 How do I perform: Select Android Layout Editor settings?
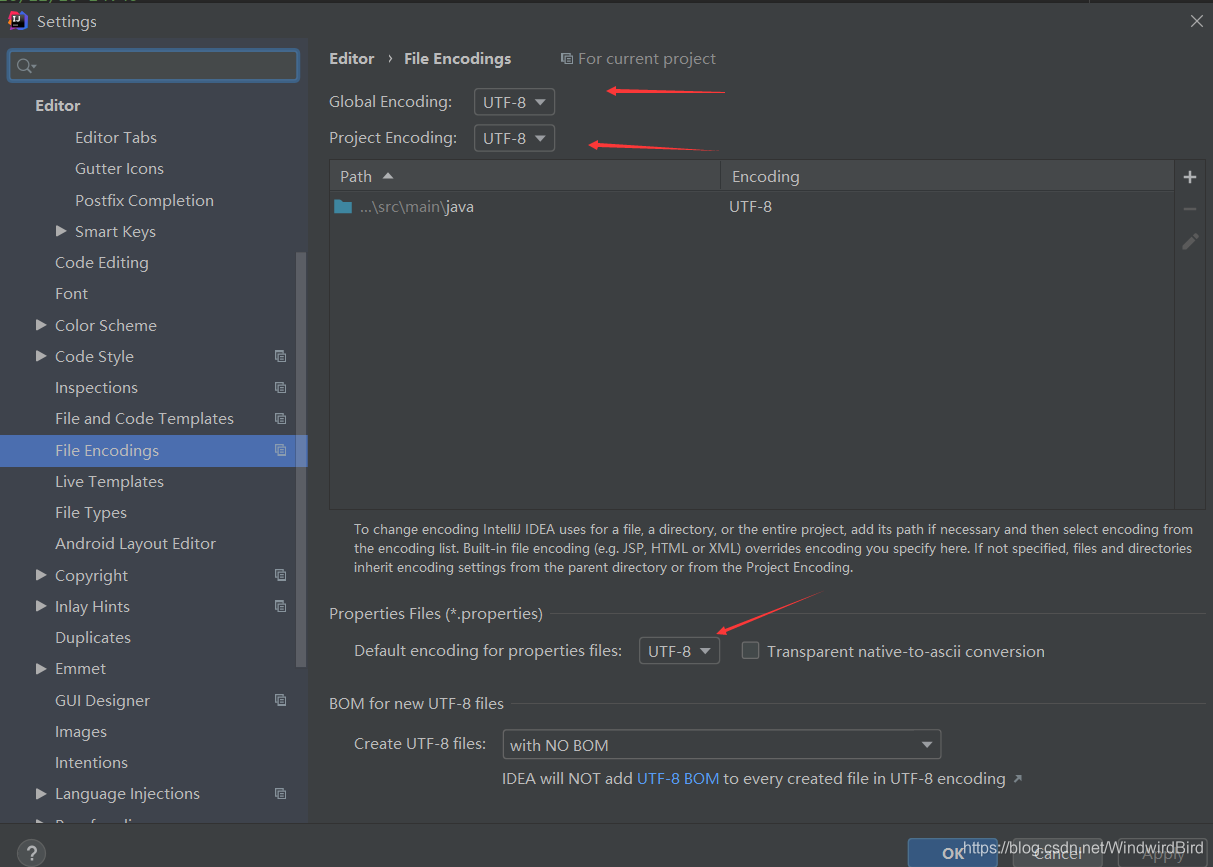tap(135, 543)
